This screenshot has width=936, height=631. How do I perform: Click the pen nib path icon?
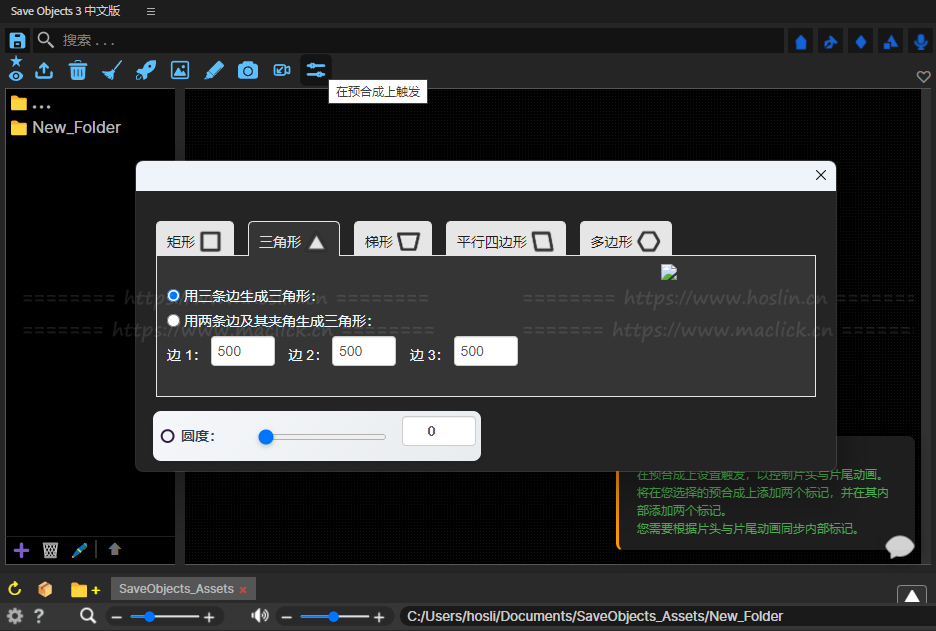click(831, 42)
